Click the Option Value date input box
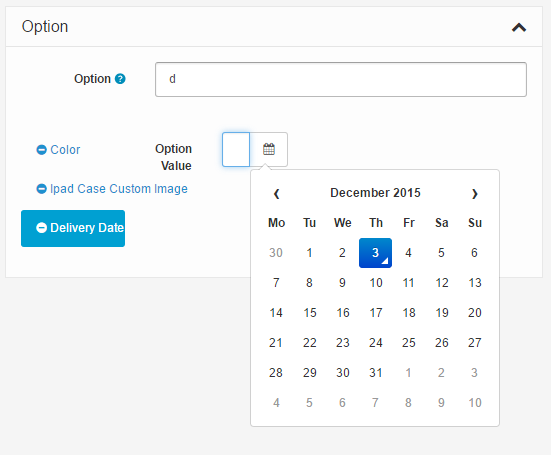This screenshot has width=551, height=455. [x=236, y=149]
